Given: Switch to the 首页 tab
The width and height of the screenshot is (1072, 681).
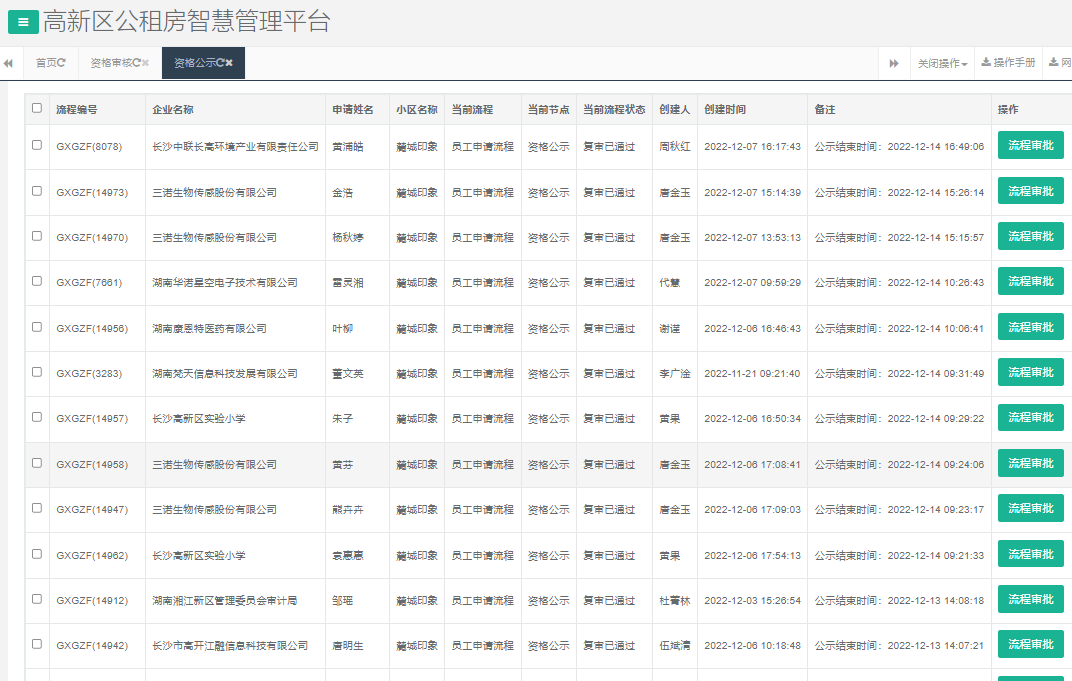Looking at the screenshot, I should click(48, 62).
